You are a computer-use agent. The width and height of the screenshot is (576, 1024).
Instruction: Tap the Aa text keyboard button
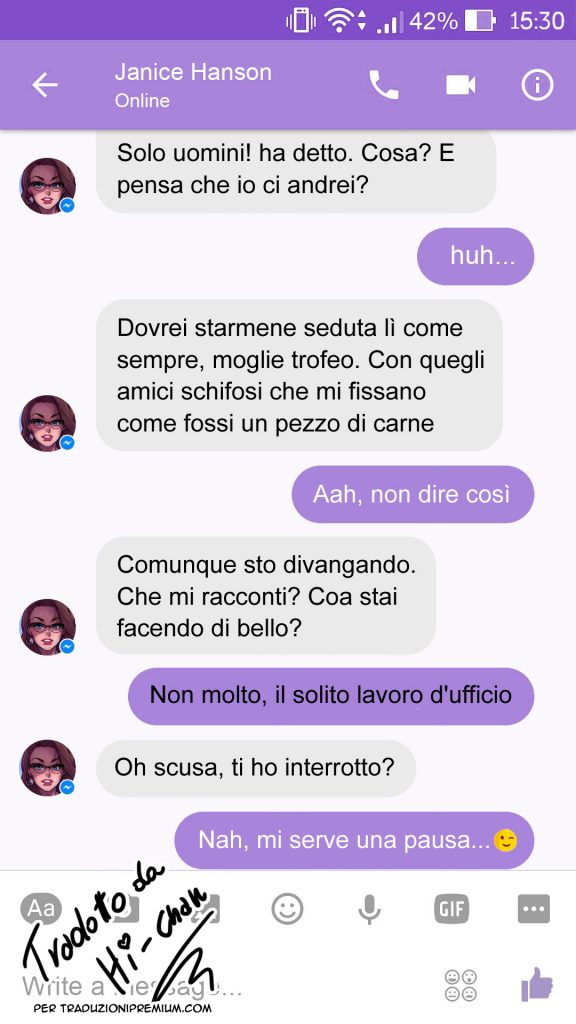[x=40, y=908]
